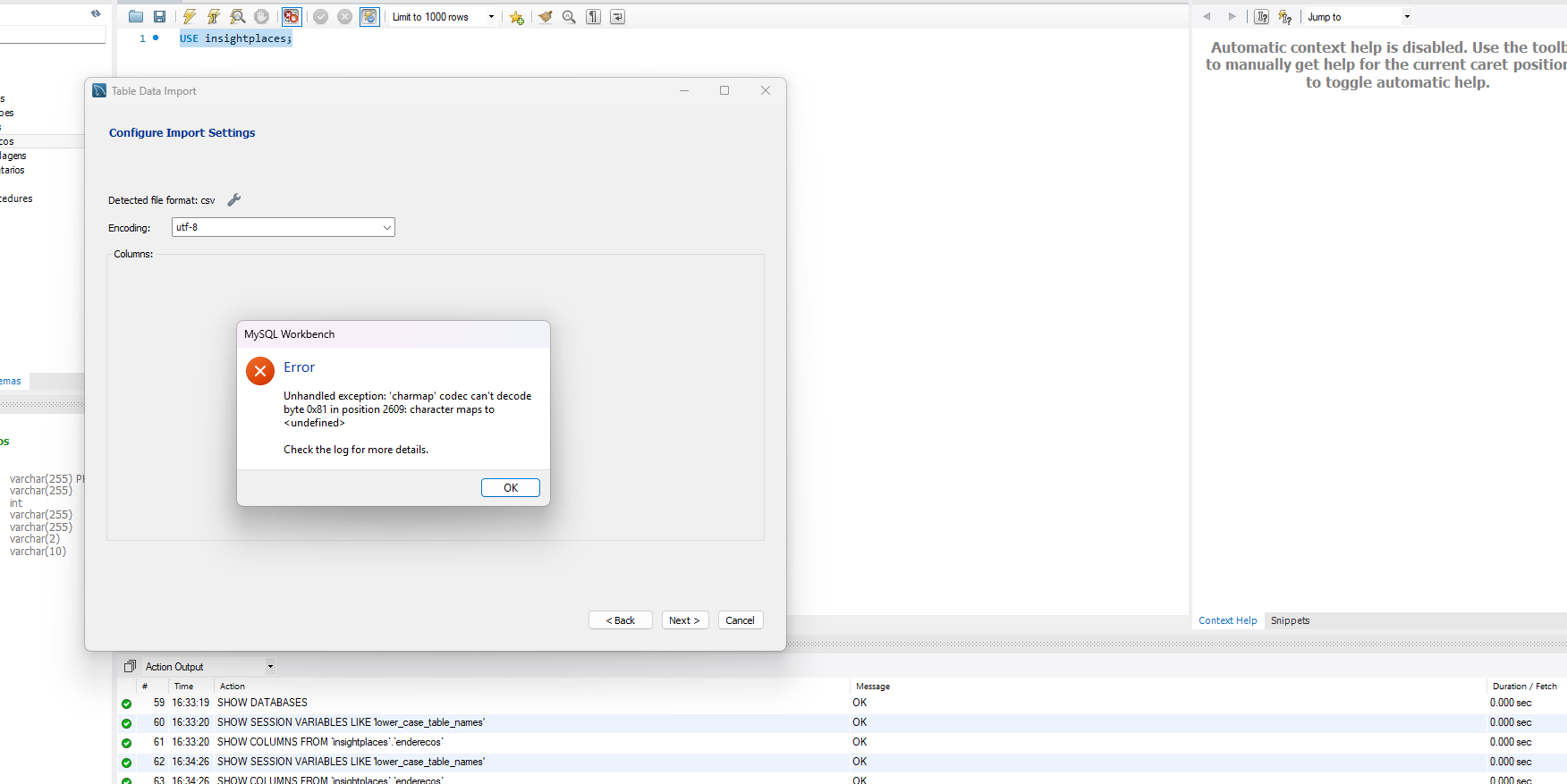
Task: Get manual help for the current caret position
Action: [x=1285, y=16]
